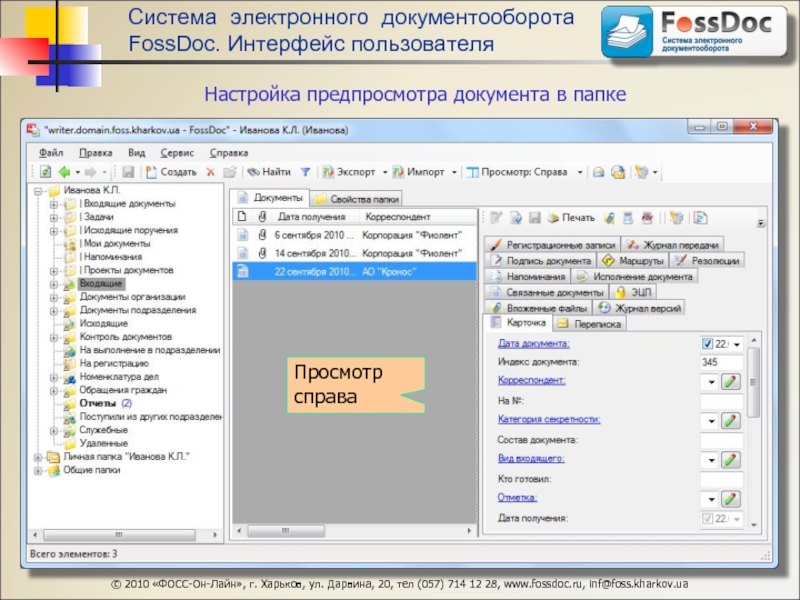Image resolution: width=800 pixels, height=600 pixels.
Task: Open the Категория секретности dropdown
Action: click(711, 421)
